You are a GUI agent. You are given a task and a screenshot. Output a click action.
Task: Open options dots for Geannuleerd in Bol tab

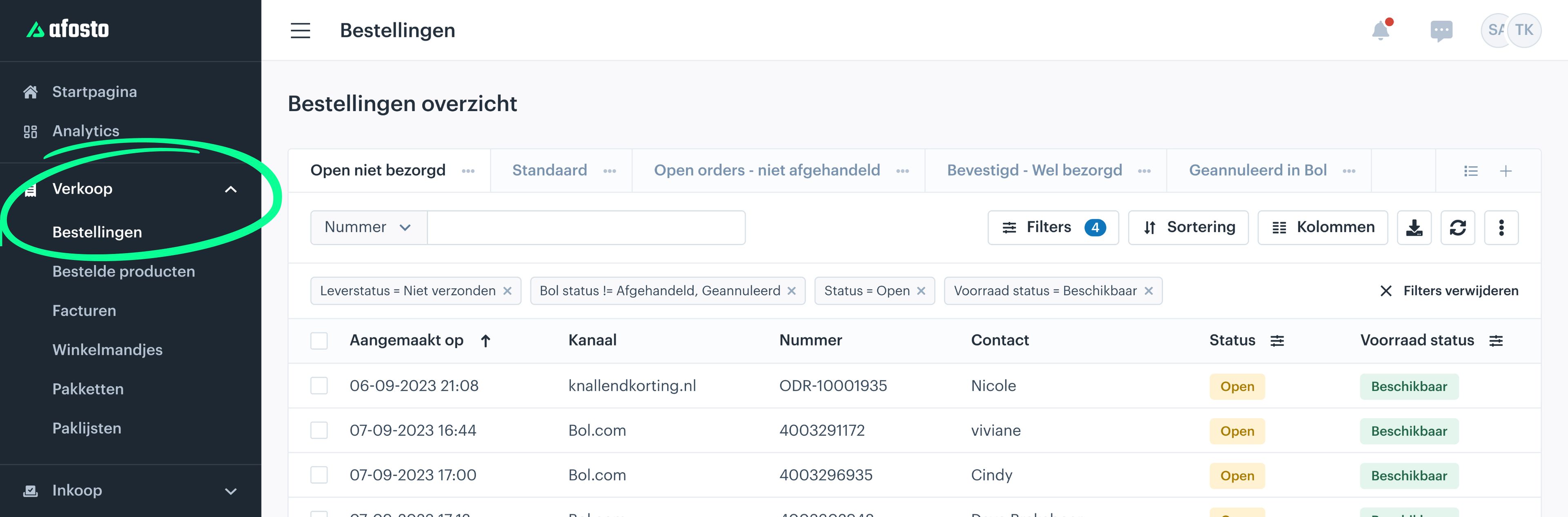(1349, 171)
